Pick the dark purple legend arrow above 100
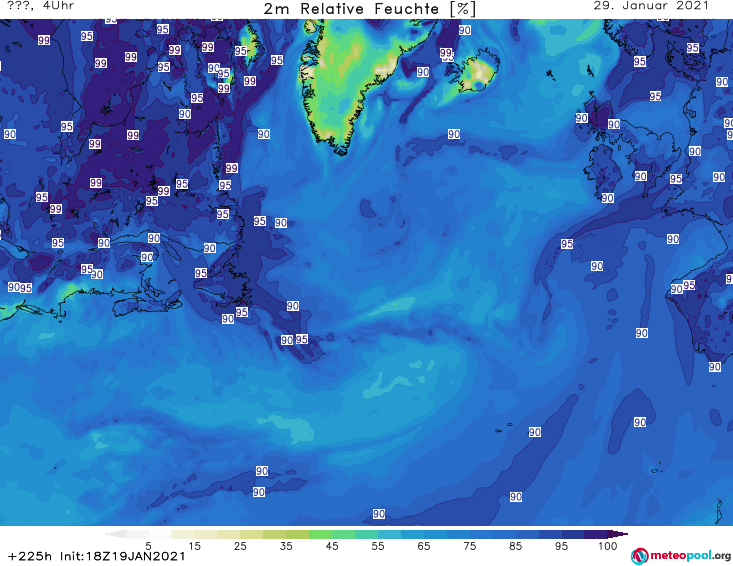 point(618,534)
